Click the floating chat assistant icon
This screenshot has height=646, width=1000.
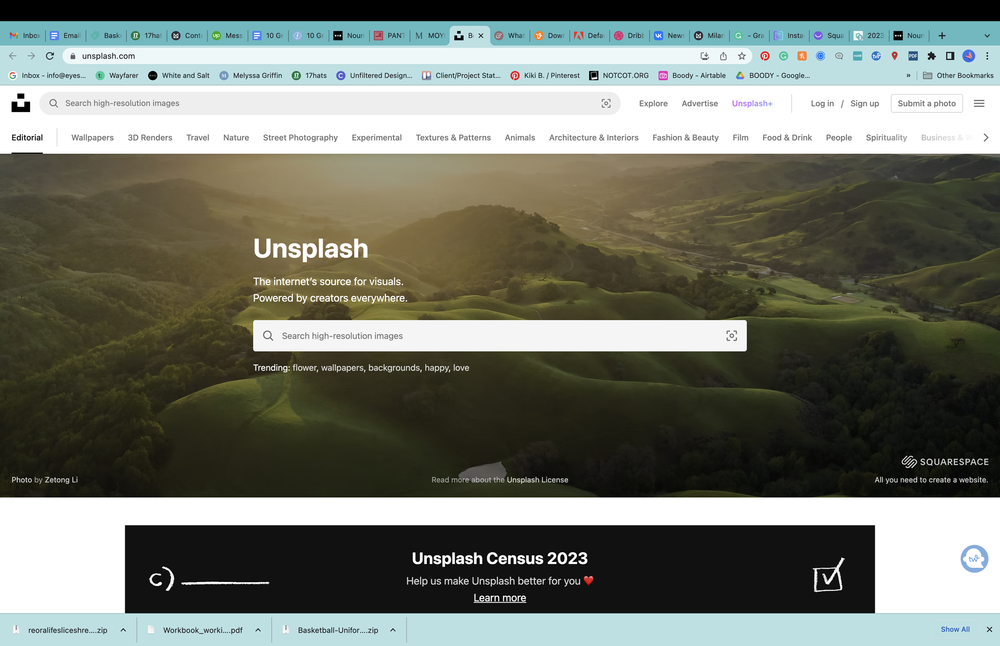(x=974, y=559)
